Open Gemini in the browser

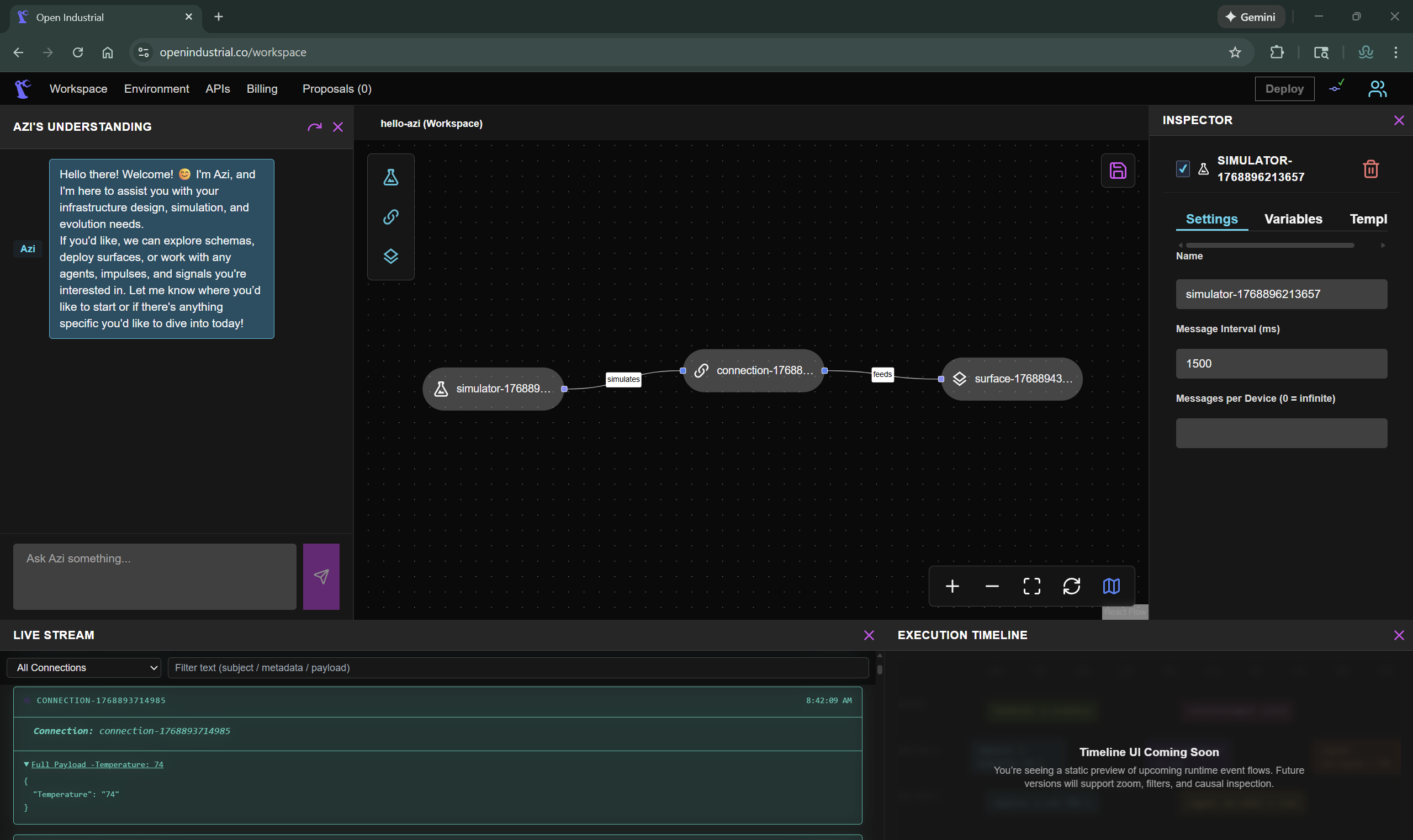pos(1251,17)
